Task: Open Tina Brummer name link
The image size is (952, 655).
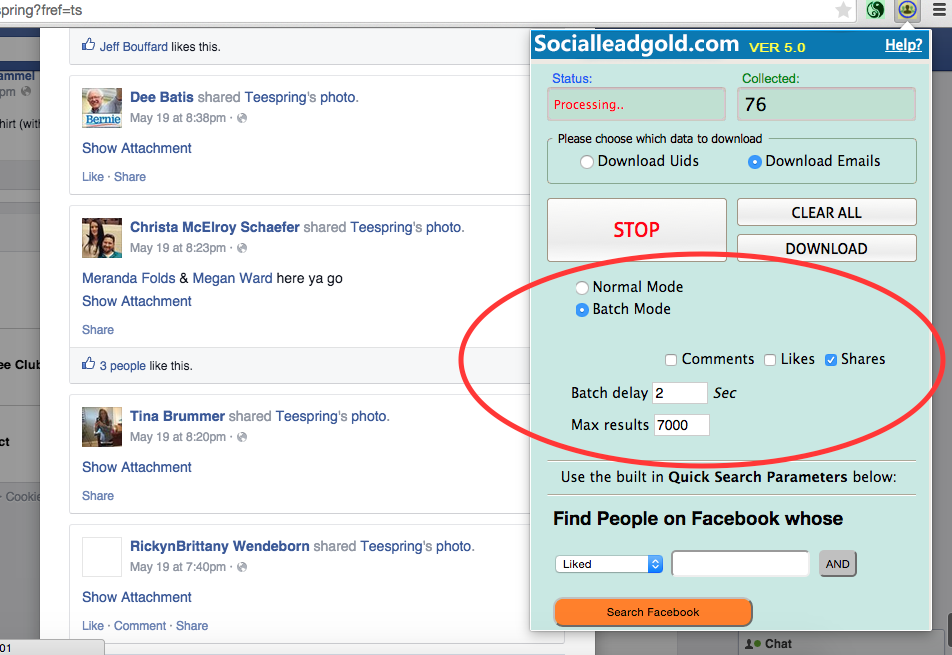Action: click(177, 416)
